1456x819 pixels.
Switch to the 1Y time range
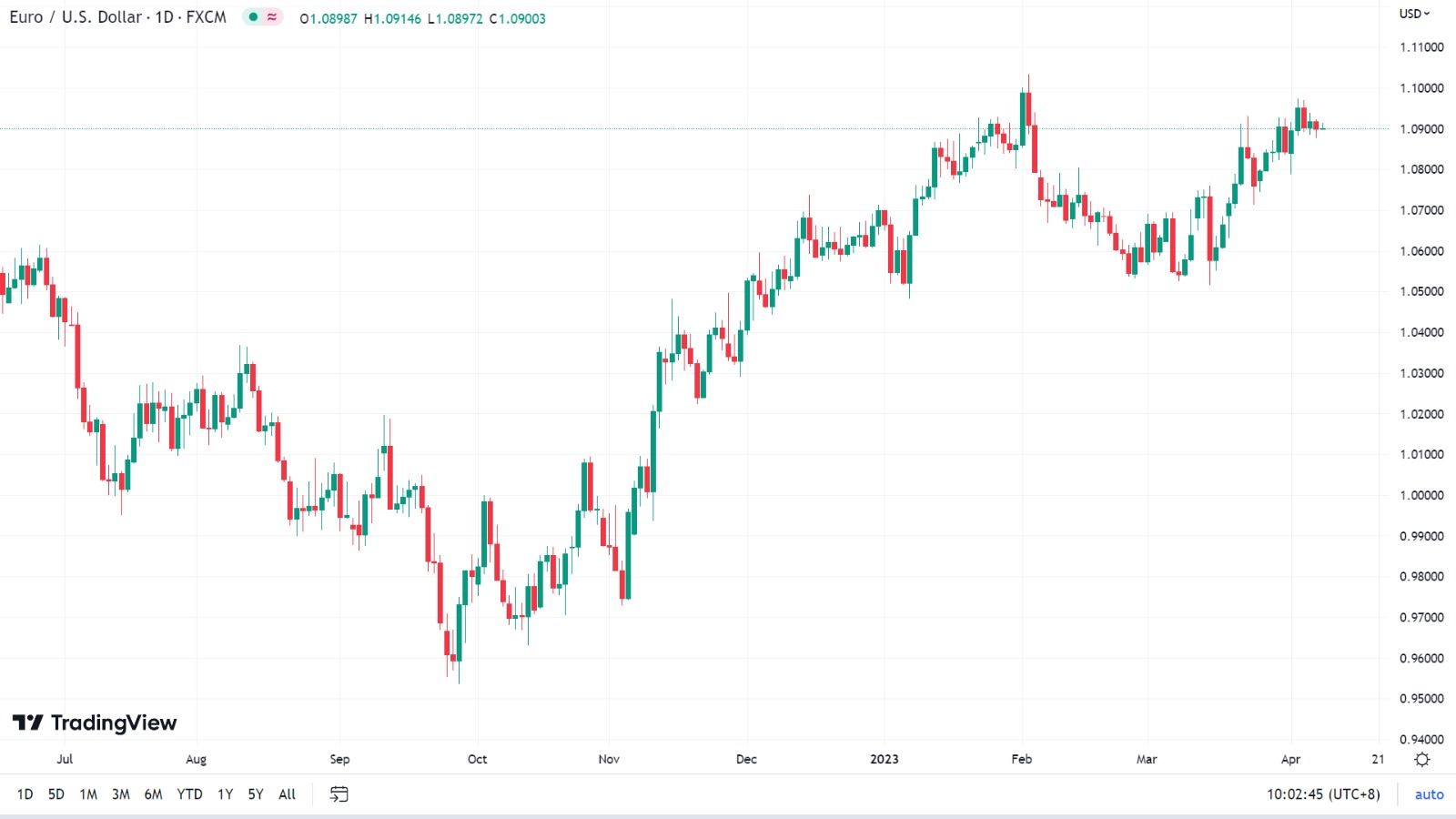225,794
